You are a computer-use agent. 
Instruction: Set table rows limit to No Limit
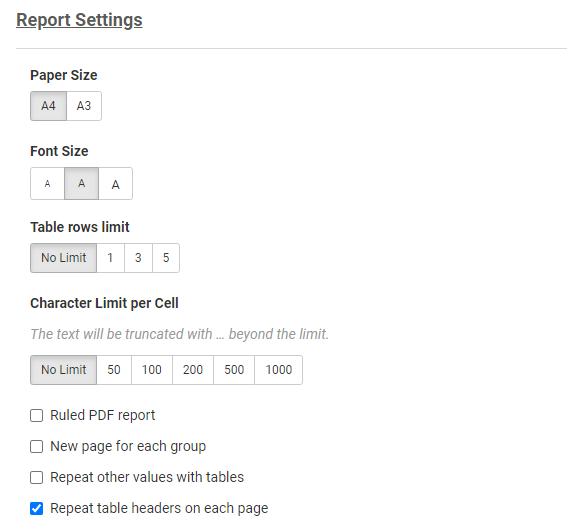pos(64,258)
